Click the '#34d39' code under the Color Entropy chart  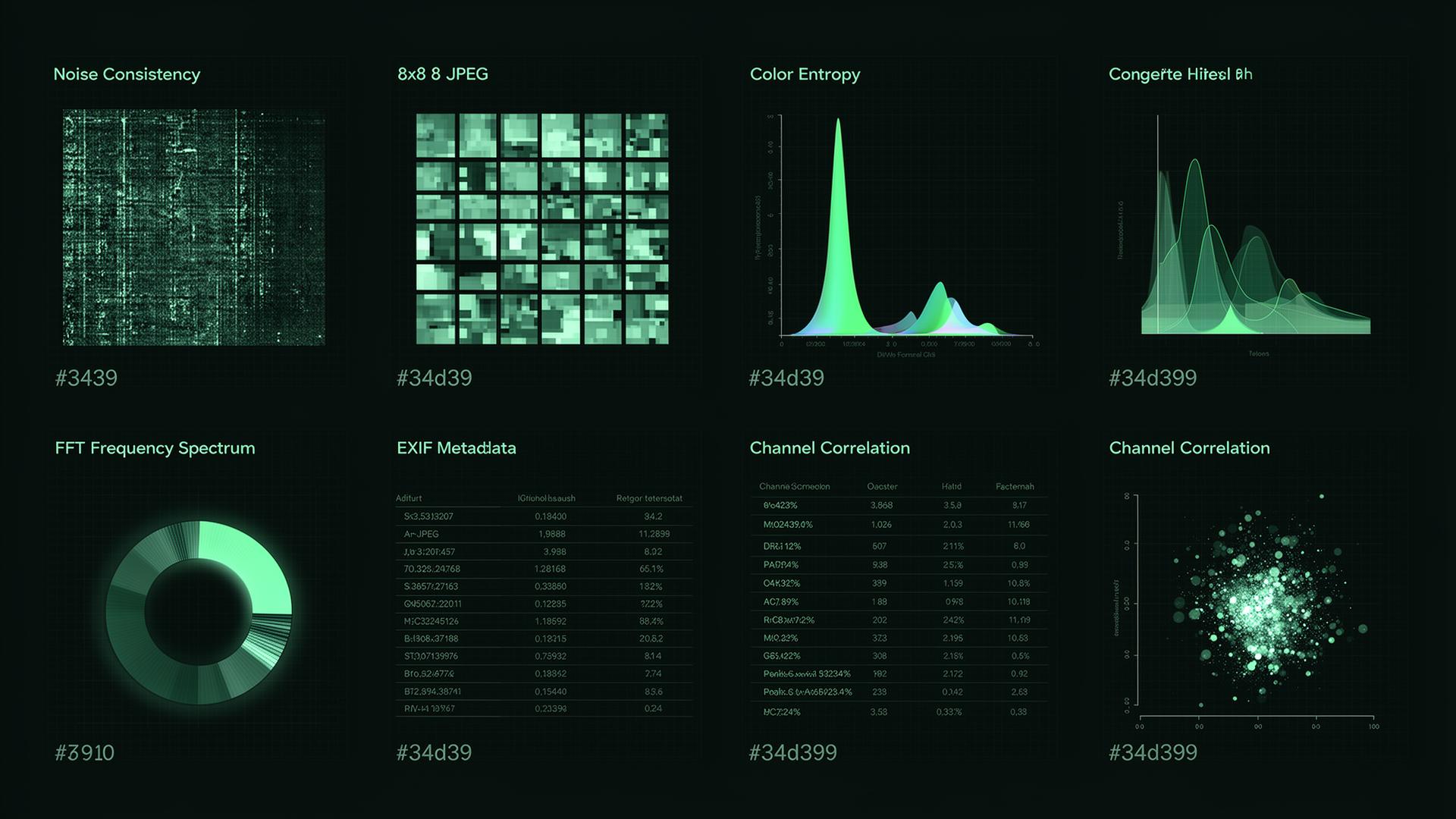[x=786, y=378]
